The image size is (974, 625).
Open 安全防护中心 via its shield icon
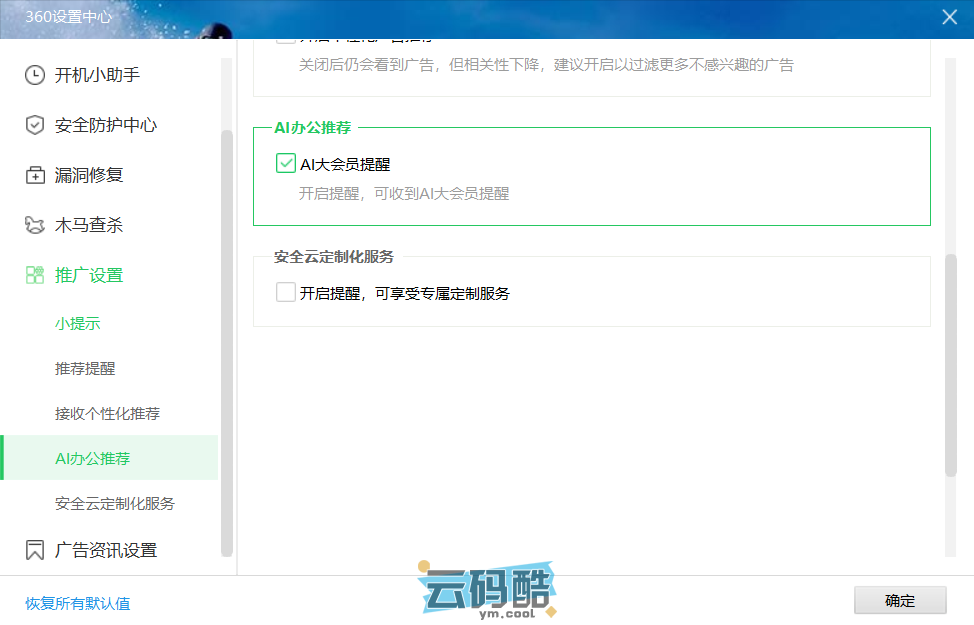click(x=33, y=125)
